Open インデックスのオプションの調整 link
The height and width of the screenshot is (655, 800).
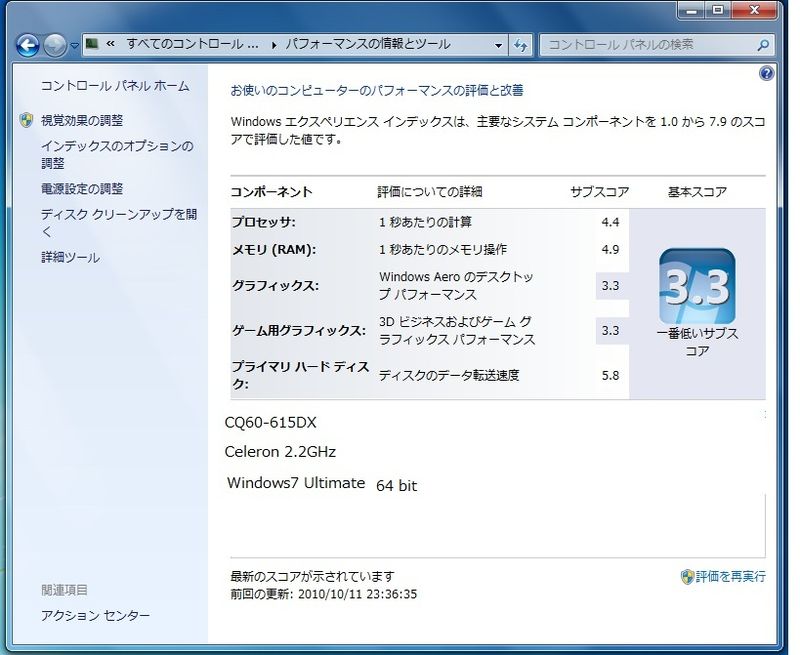point(117,155)
